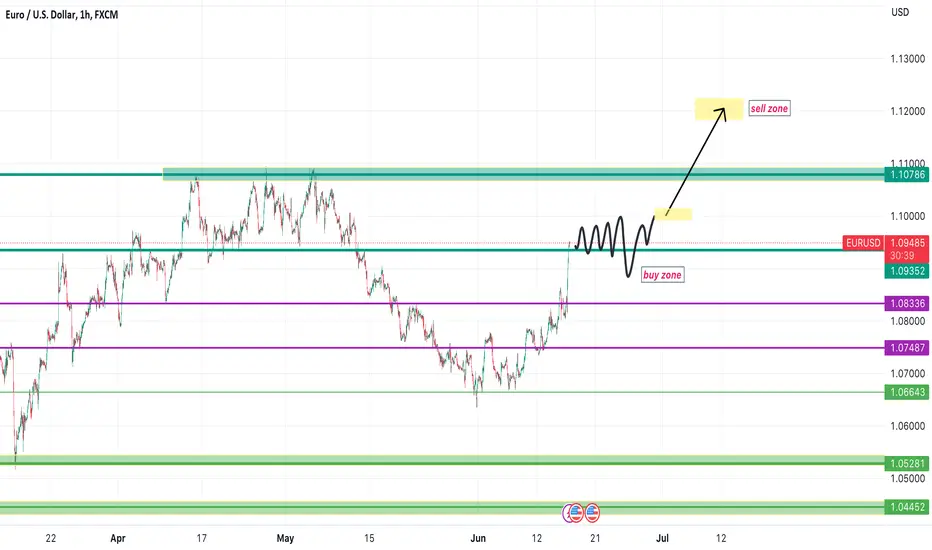Screen dimensions: 932x550
Task: Select the green support zone at 1.04452
Action: [x=442, y=508]
